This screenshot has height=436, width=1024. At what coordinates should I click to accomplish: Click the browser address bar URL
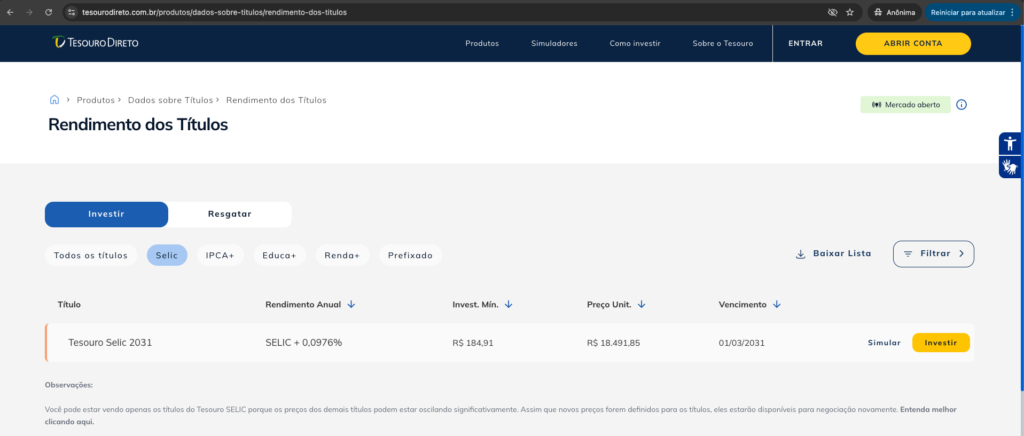pyautogui.click(x=215, y=12)
